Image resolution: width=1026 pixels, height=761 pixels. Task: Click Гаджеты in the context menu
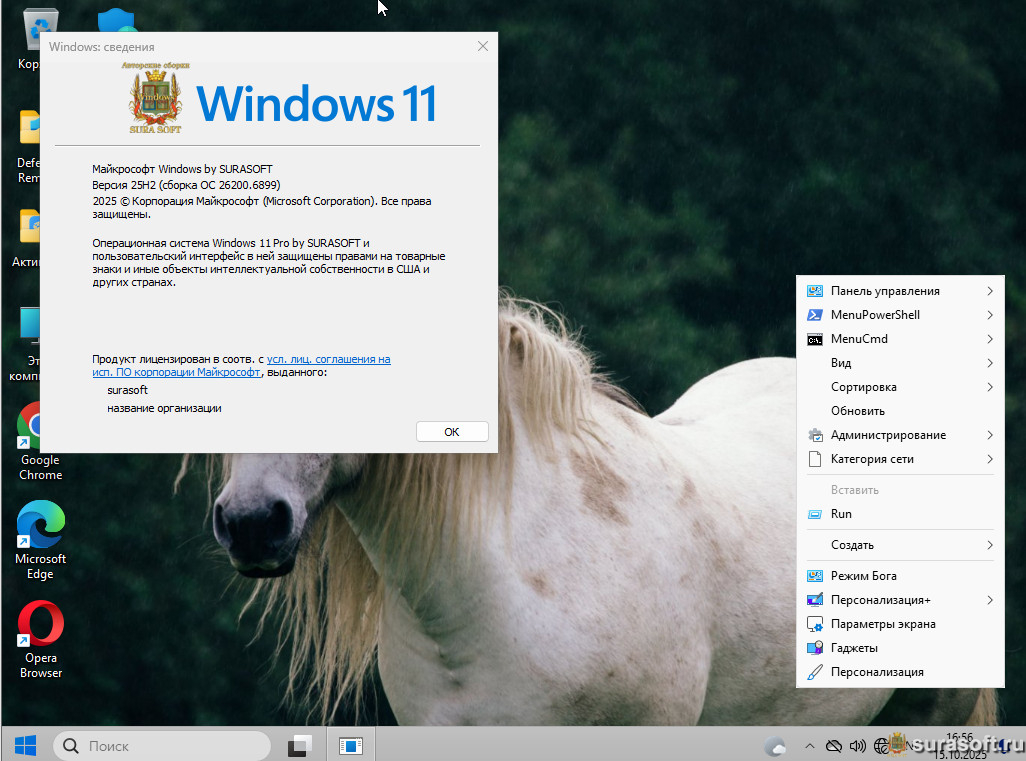(853, 648)
